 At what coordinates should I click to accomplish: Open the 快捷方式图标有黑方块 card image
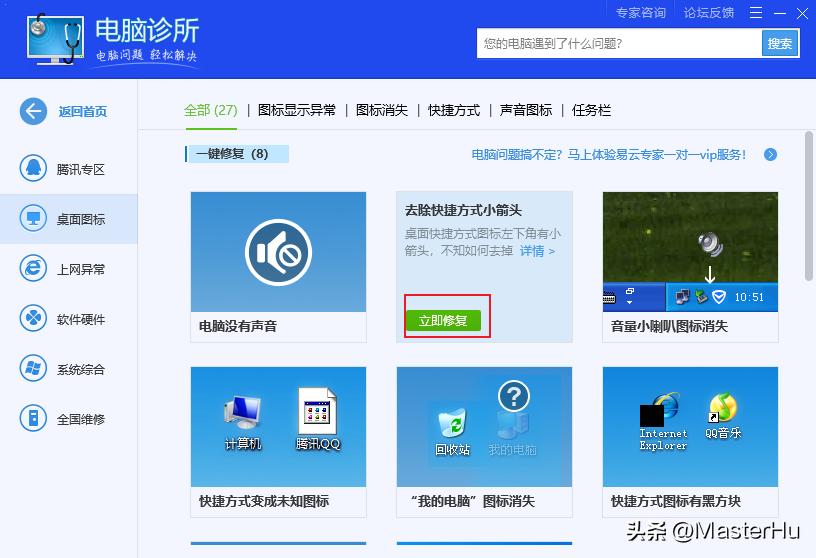(x=690, y=427)
